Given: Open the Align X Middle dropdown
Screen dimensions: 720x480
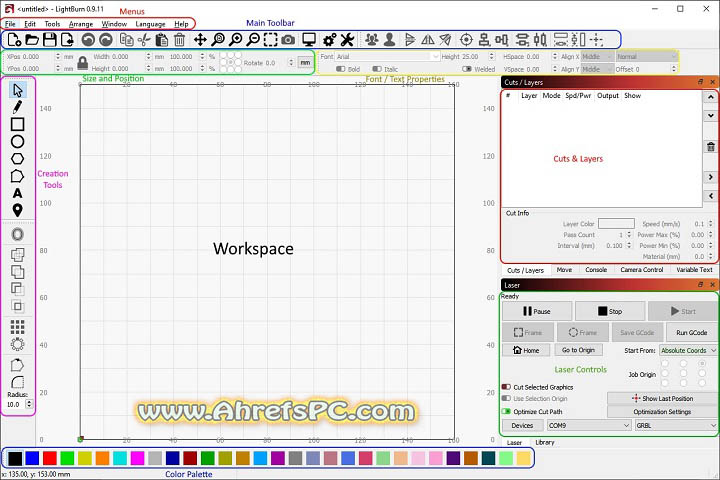Looking at the screenshot, I should [x=597, y=56].
